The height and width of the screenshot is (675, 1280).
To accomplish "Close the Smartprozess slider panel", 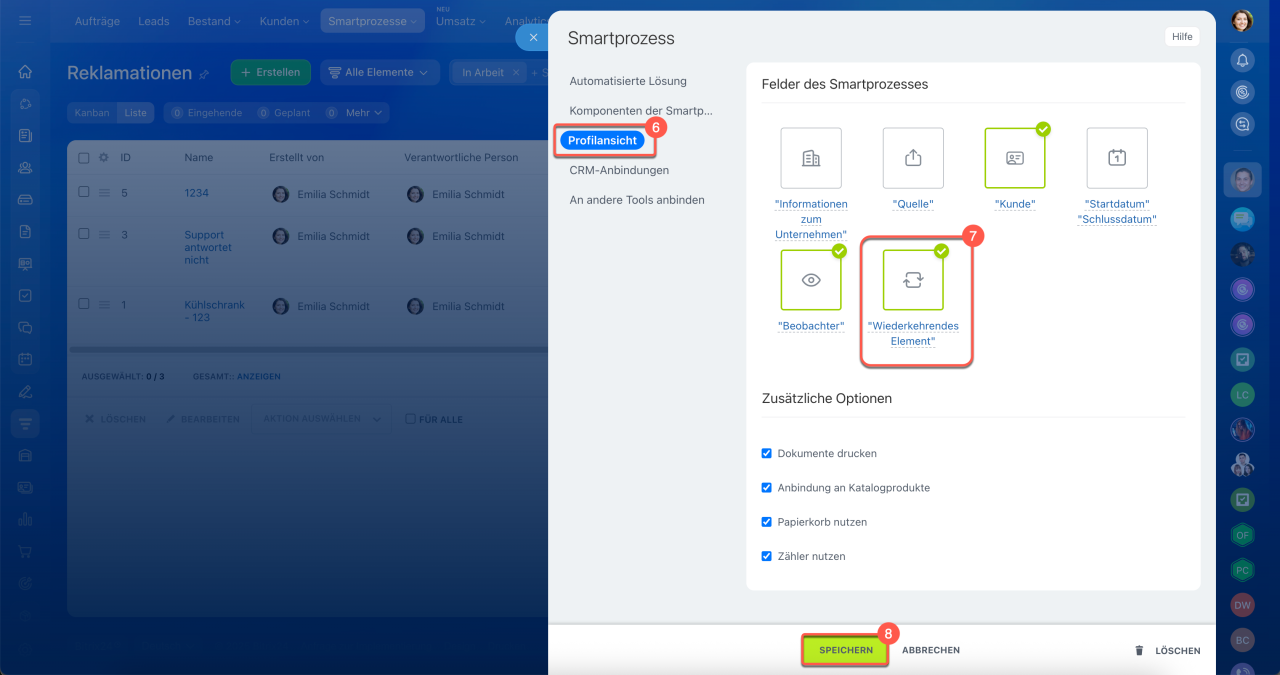I will 533,37.
